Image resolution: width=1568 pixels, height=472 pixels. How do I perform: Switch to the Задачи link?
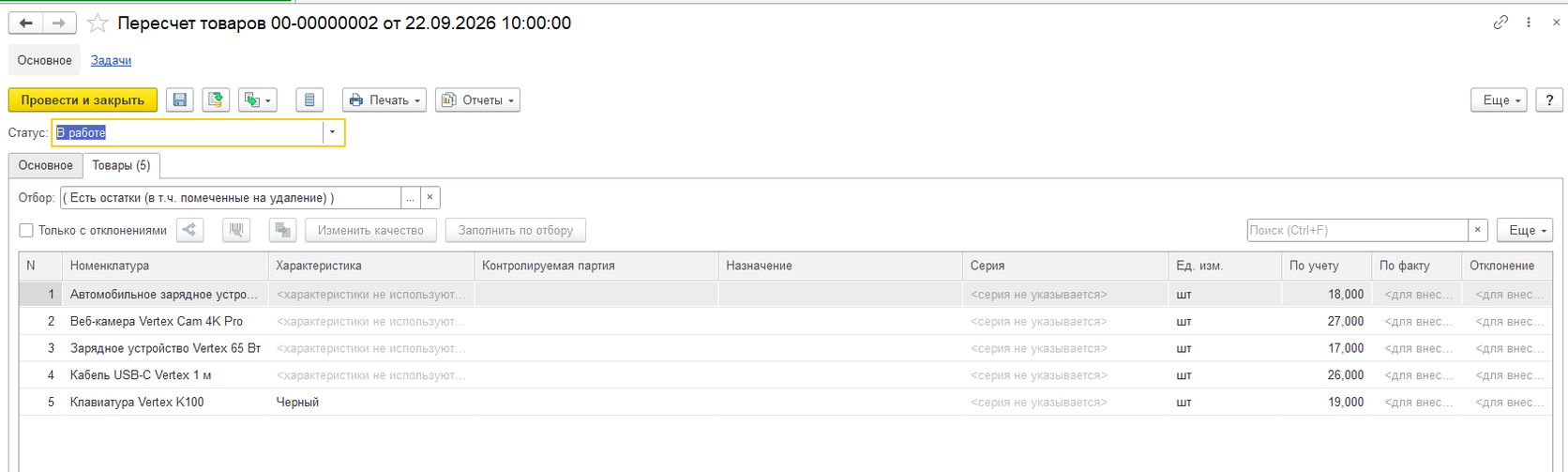111,60
